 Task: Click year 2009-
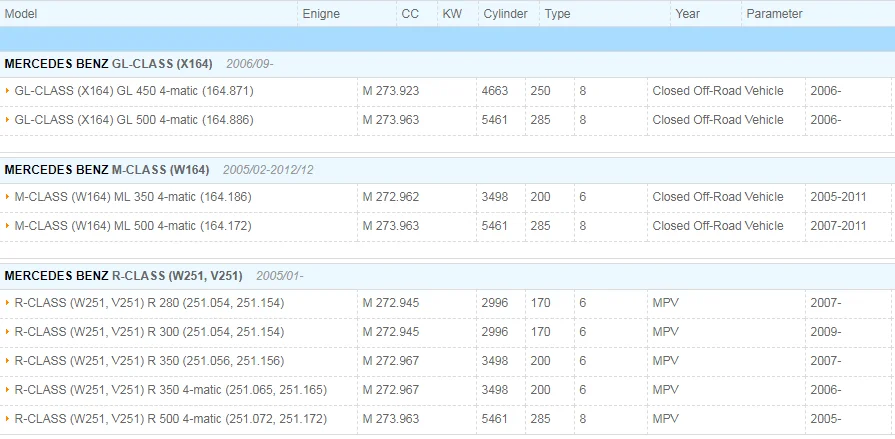pos(825,332)
